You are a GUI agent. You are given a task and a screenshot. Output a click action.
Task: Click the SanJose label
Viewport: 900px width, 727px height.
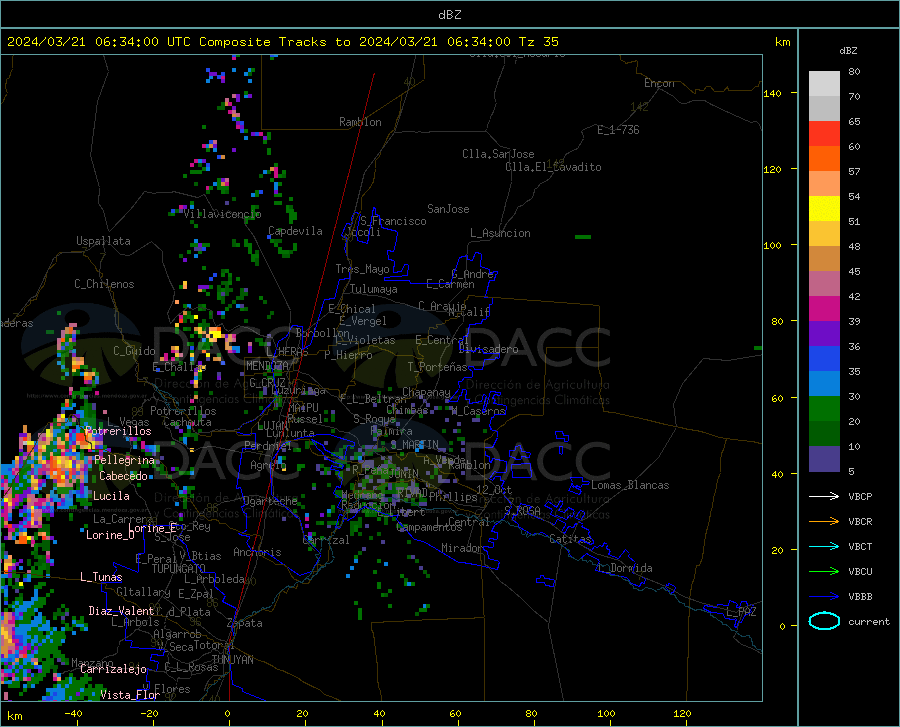(x=448, y=209)
